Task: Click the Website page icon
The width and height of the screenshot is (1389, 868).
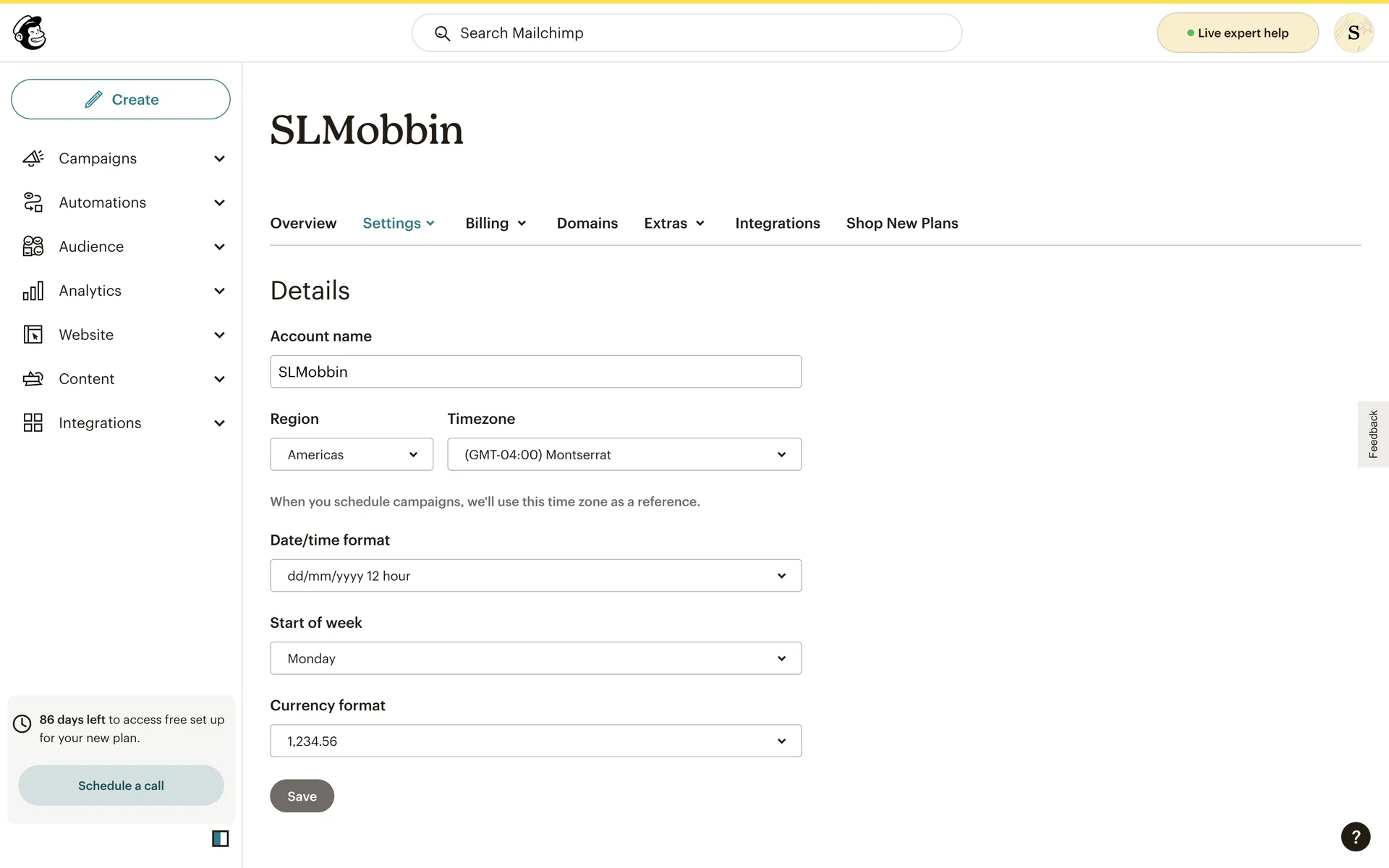Action: click(33, 335)
